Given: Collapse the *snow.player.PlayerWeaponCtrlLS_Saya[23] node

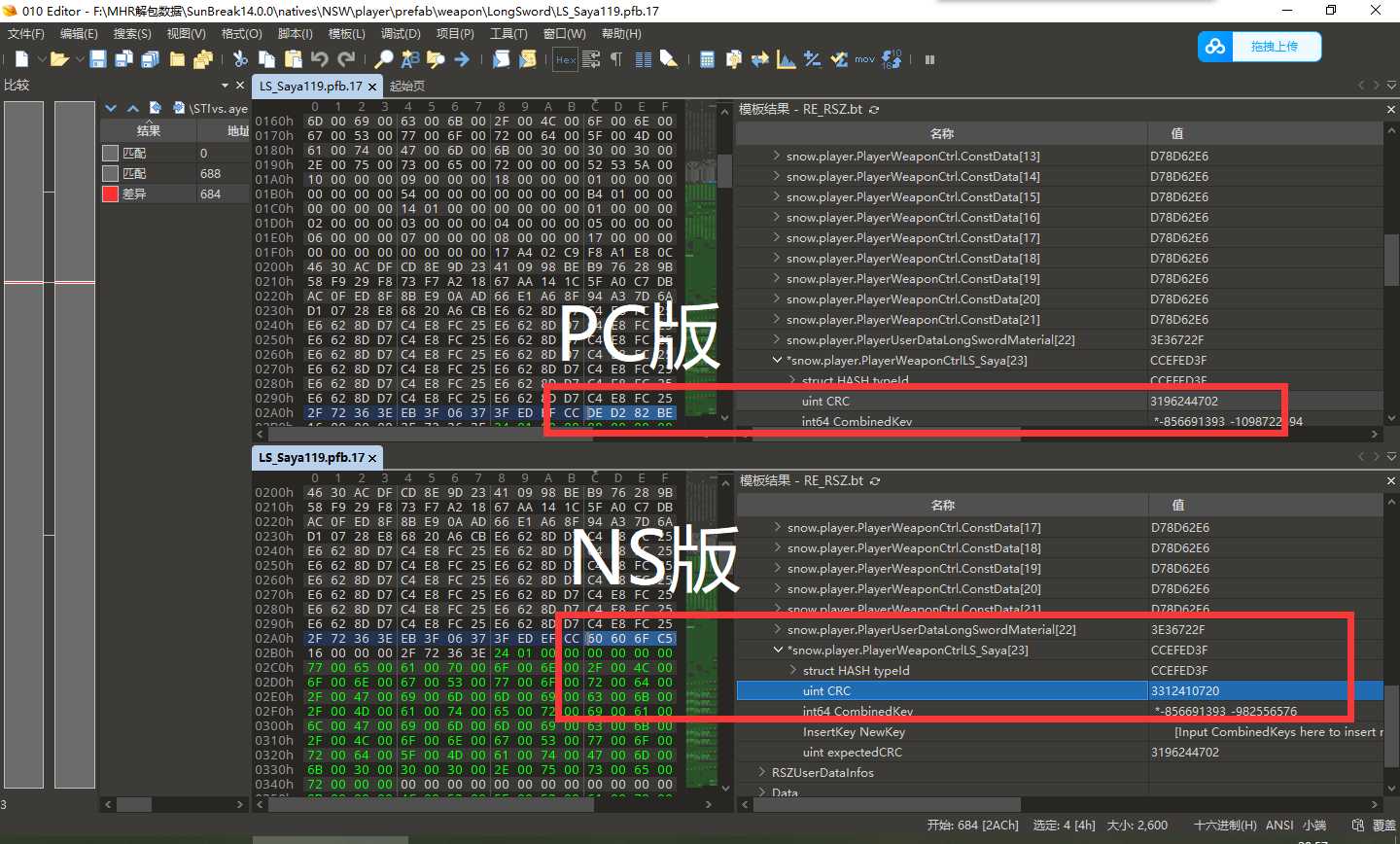Looking at the screenshot, I should click(777, 650).
